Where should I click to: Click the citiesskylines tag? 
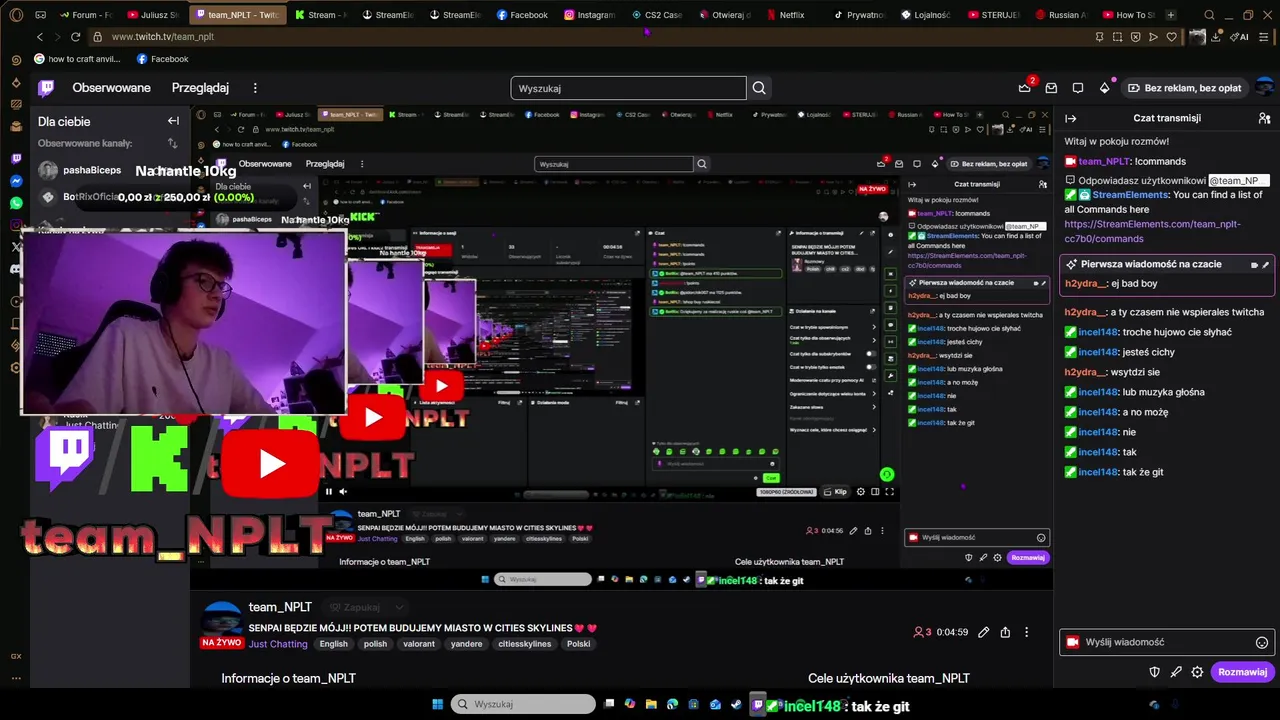coord(525,644)
